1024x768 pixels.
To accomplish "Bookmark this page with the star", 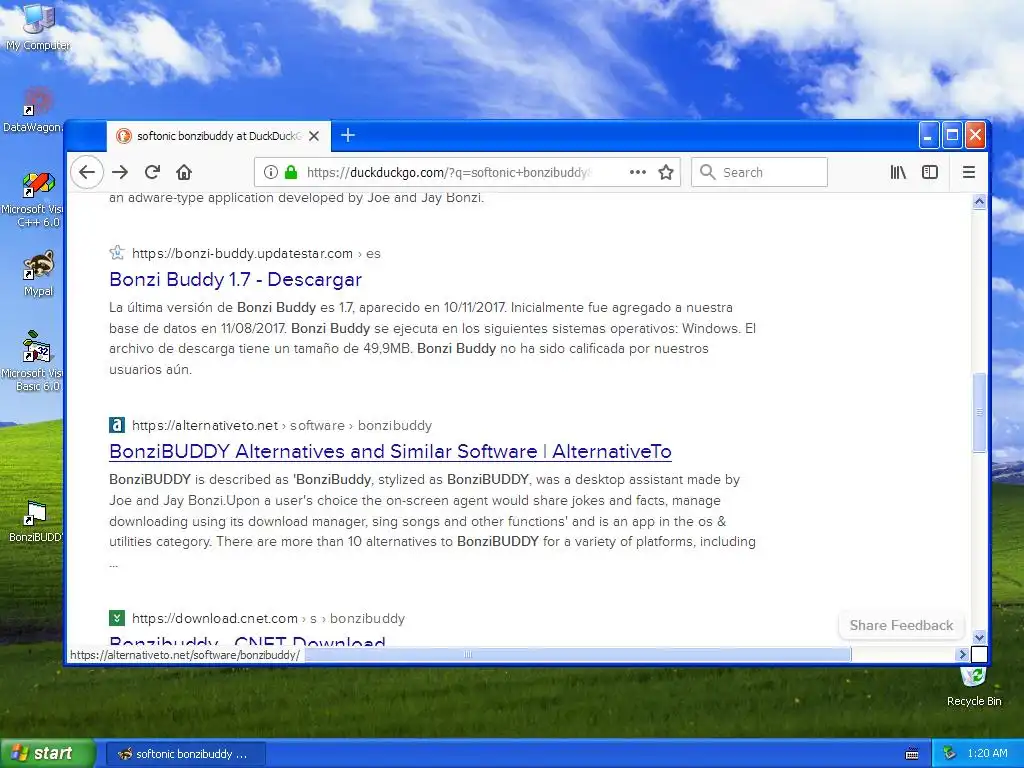I will 665,172.
